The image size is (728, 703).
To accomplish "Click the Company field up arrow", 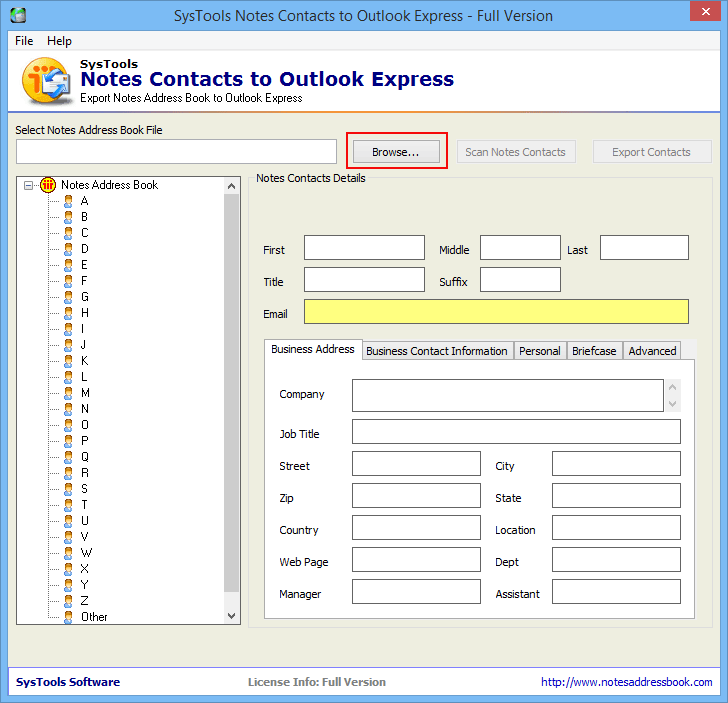I will [x=673, y=387].
